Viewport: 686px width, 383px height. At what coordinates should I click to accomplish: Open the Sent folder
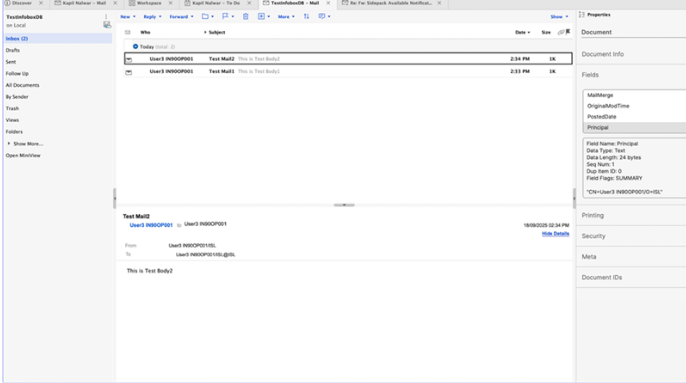(11, 62)
